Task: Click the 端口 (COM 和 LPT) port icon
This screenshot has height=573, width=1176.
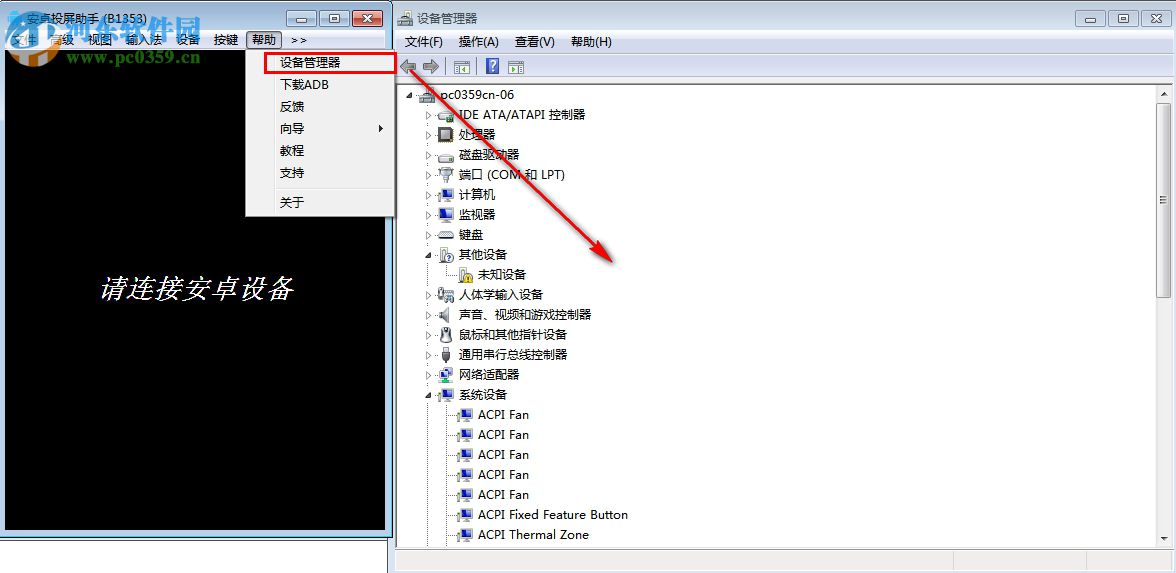Action: 446,175
